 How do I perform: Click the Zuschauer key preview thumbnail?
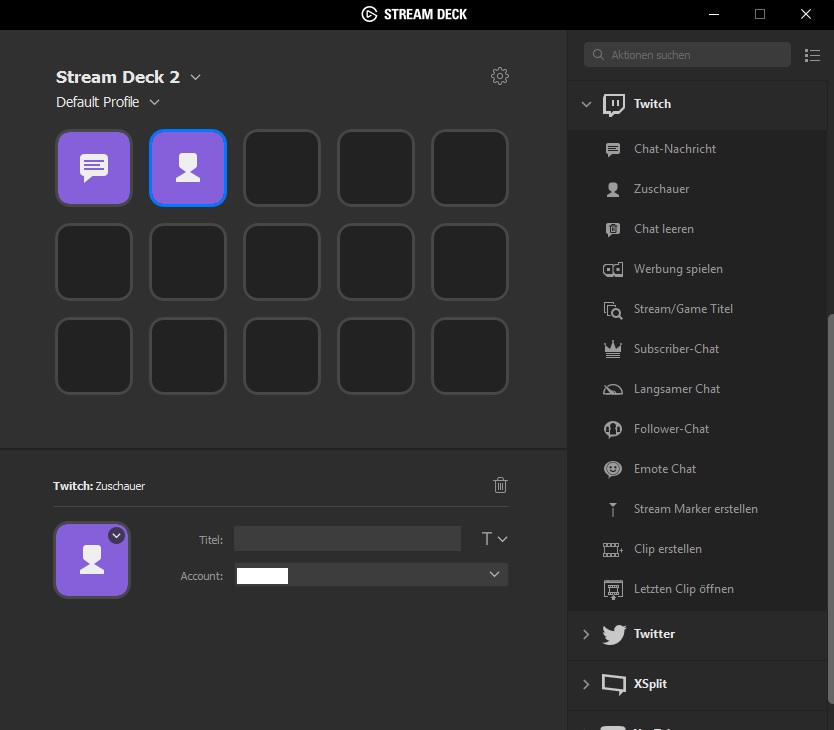(x=92, y=560)
